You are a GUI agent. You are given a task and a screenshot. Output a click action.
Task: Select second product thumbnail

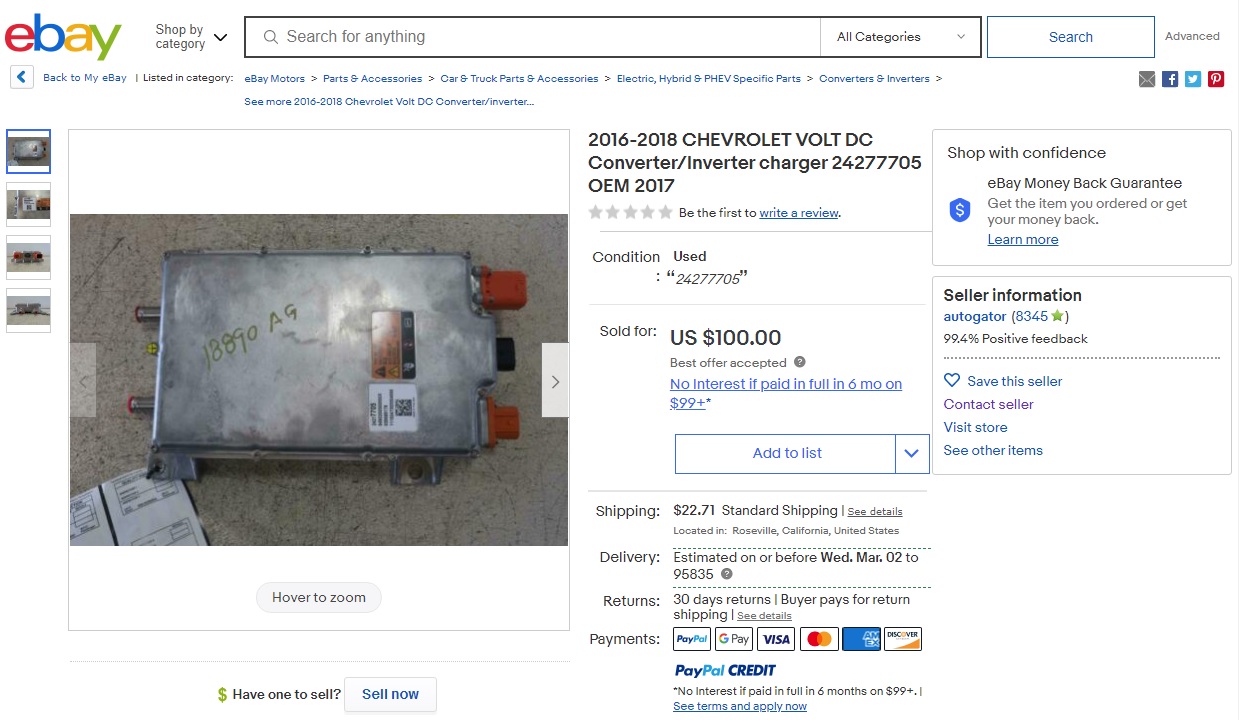(28, 204)
